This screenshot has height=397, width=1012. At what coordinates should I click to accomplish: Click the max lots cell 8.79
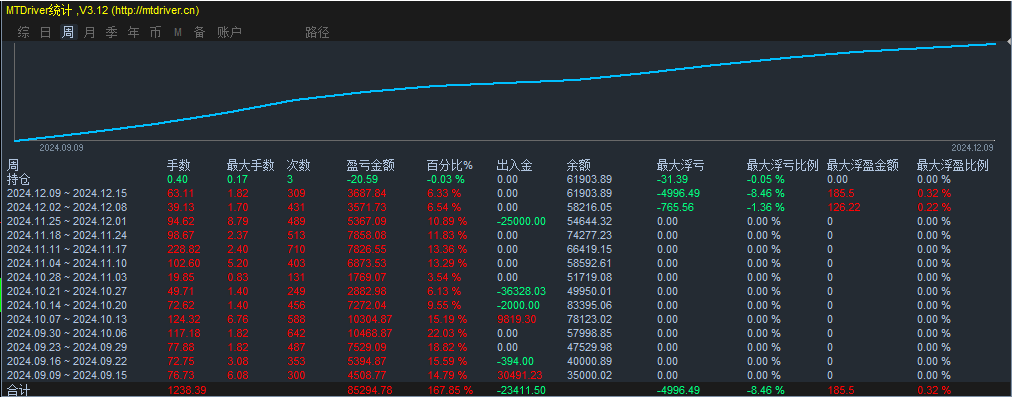coord(237,221)
